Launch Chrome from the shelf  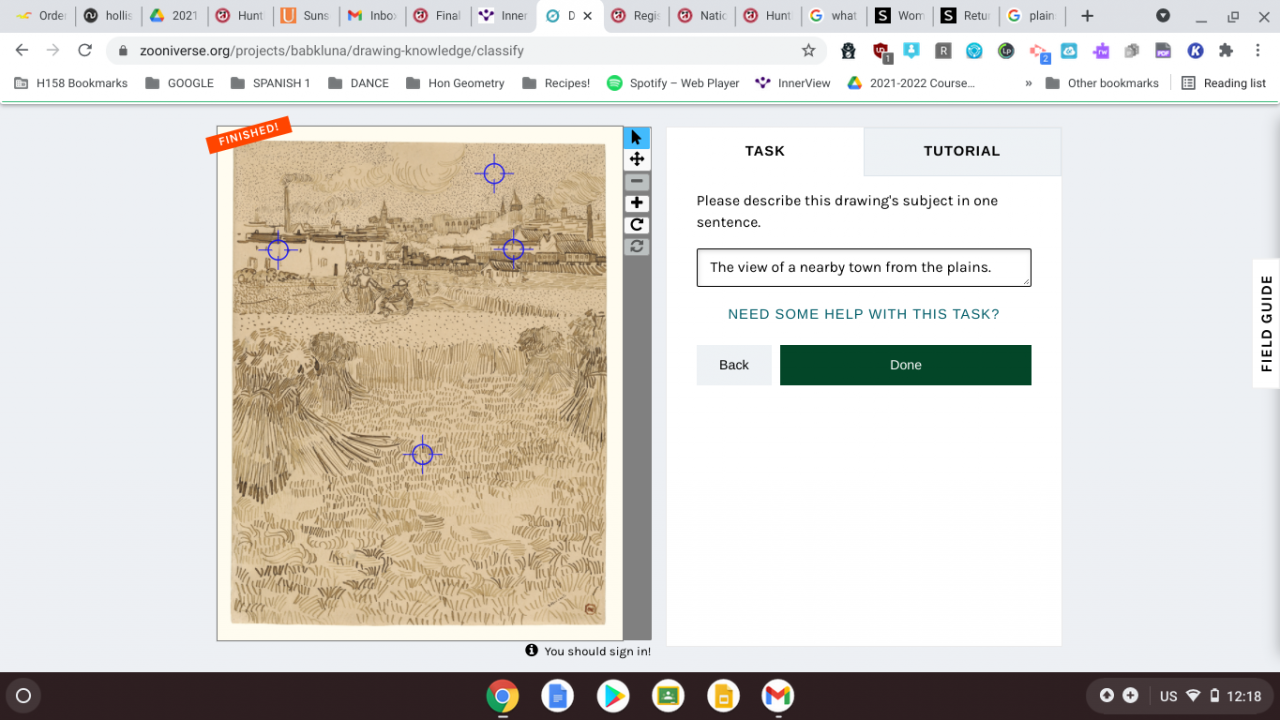point(502,696)
